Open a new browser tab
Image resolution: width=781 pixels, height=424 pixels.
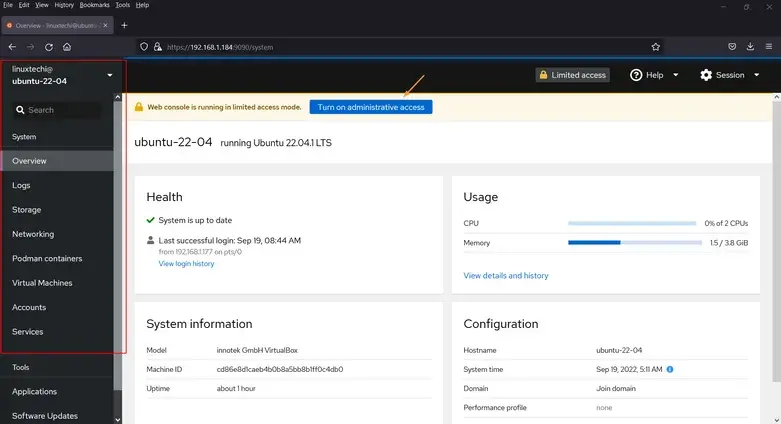(x=125, y=25)
